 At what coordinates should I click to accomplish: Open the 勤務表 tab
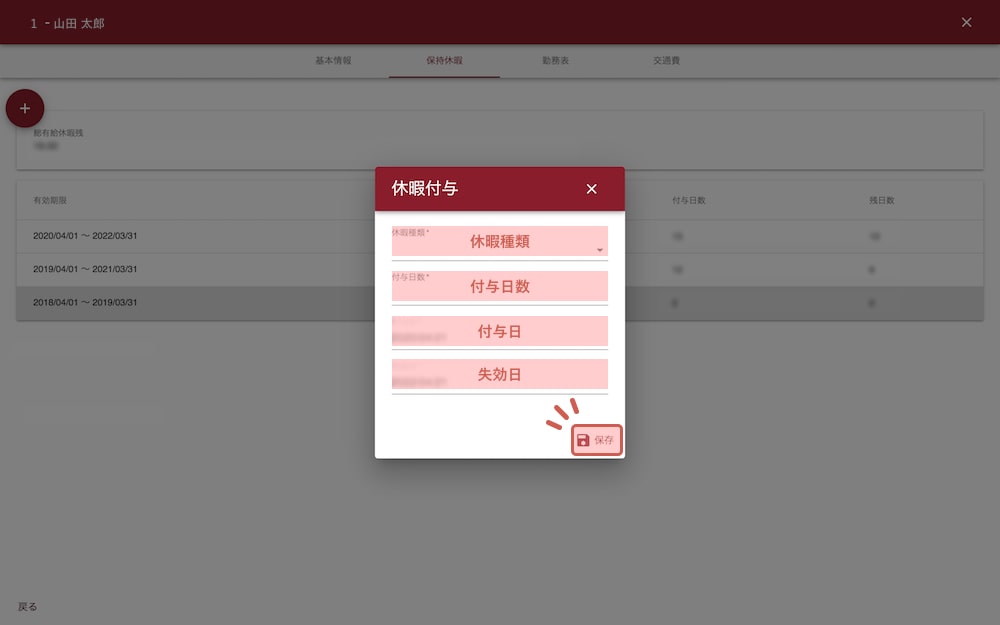tap(556, 61)
